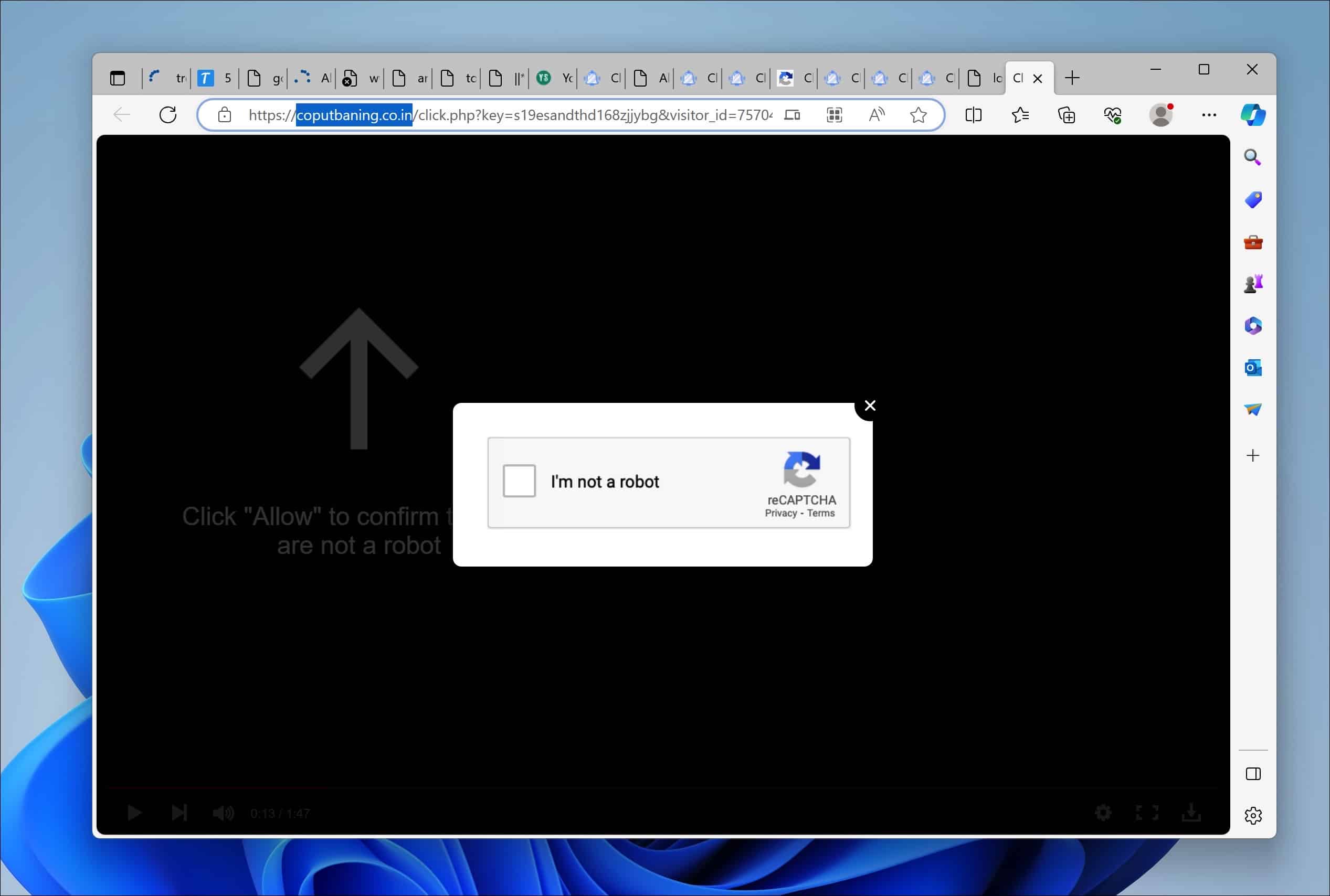
Task: Switch to the "to" tab
Action: tap(457, 78)
